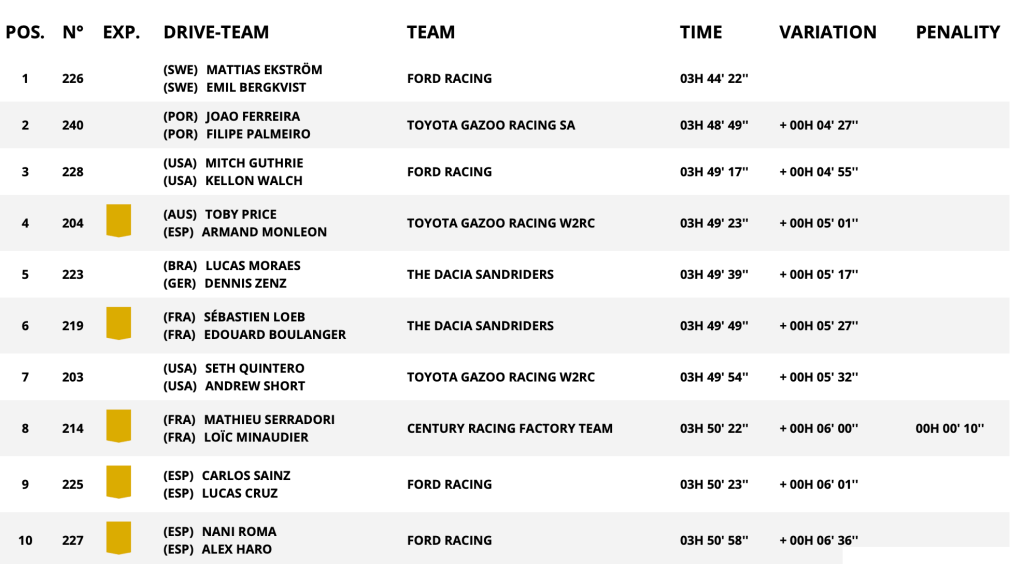This screenshot has height=564, width=1023.
Task: Select the POS. column header
Action: point(25,32)
